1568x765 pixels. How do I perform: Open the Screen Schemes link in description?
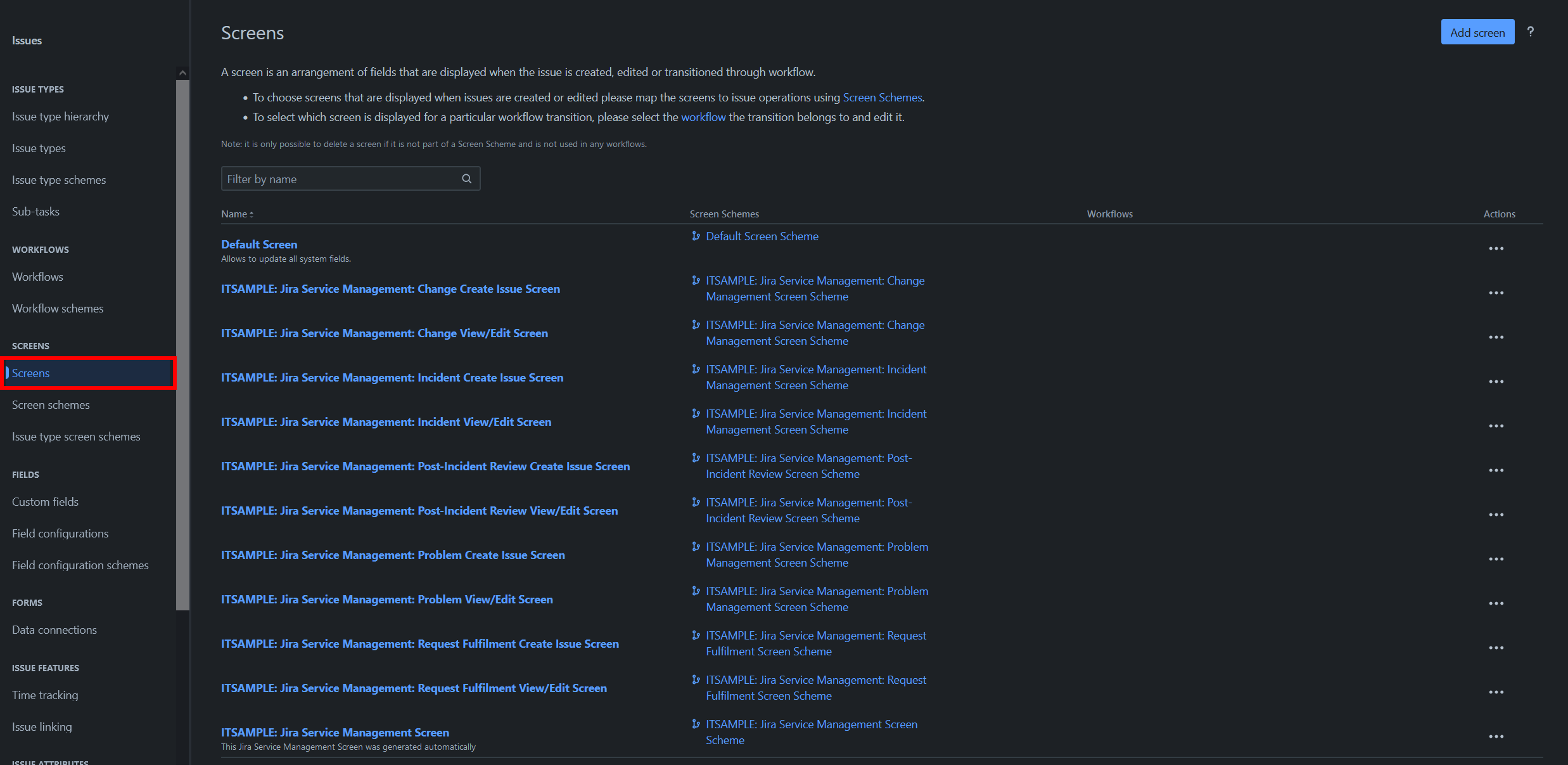click(x=882, y=98)
